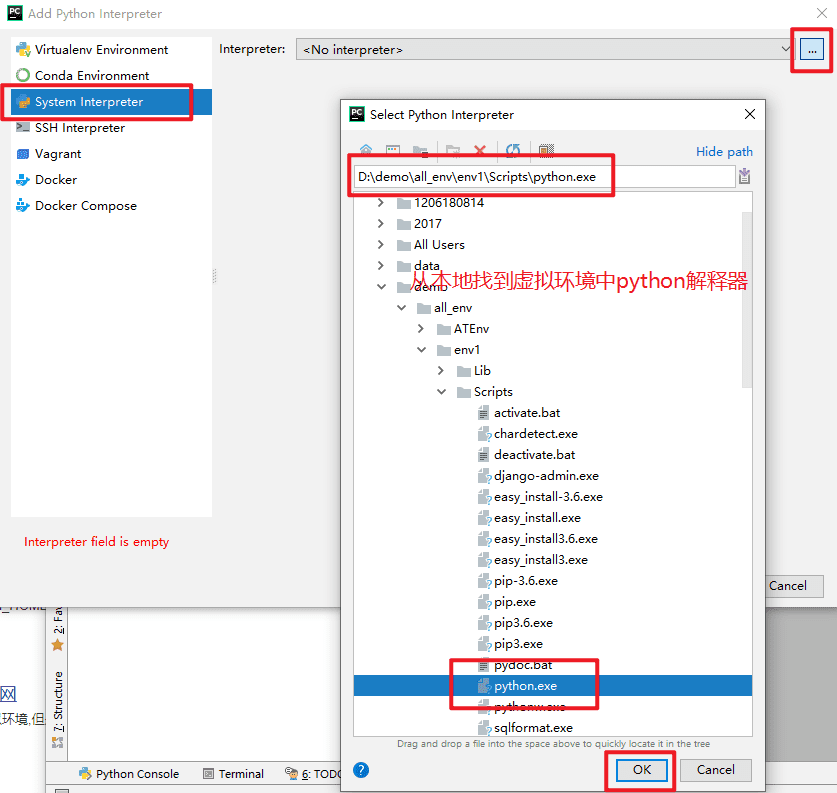Expand the data folder

click(381, 266)
